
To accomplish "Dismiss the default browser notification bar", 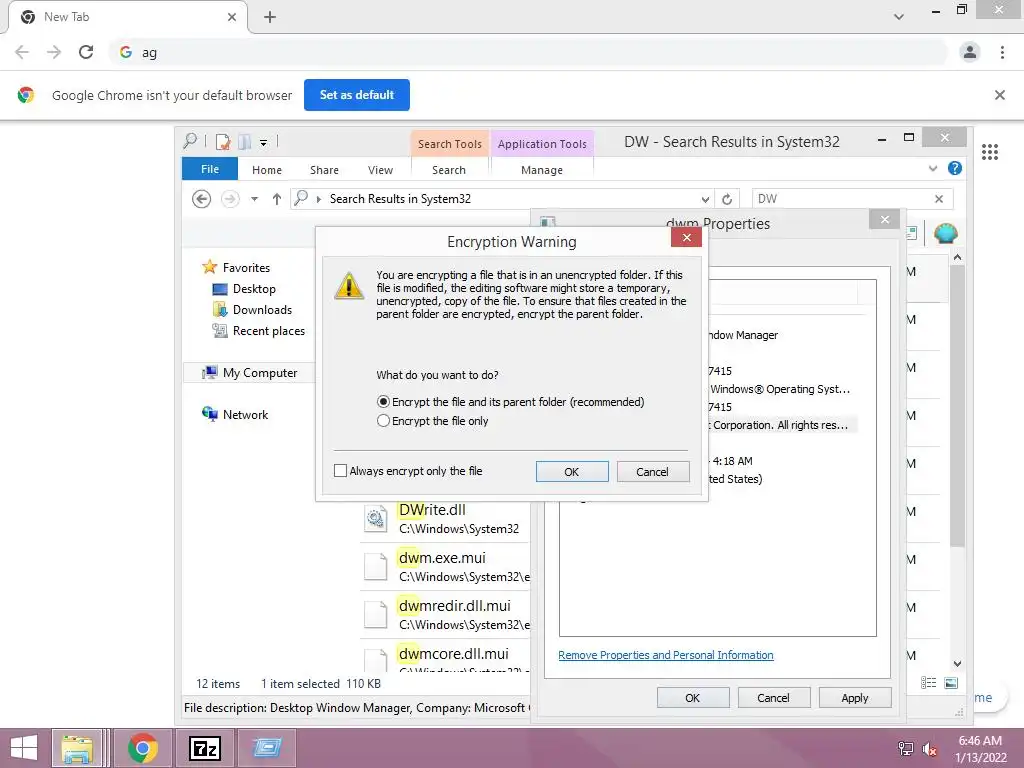I will pos(999,95).
